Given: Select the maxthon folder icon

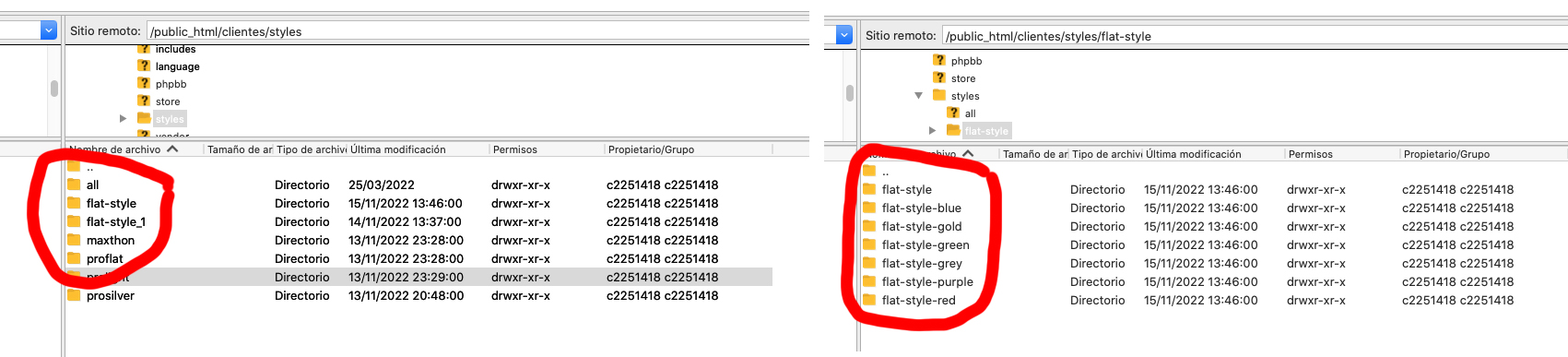Looking at the screenshot, I should click(x=74, y=240).
